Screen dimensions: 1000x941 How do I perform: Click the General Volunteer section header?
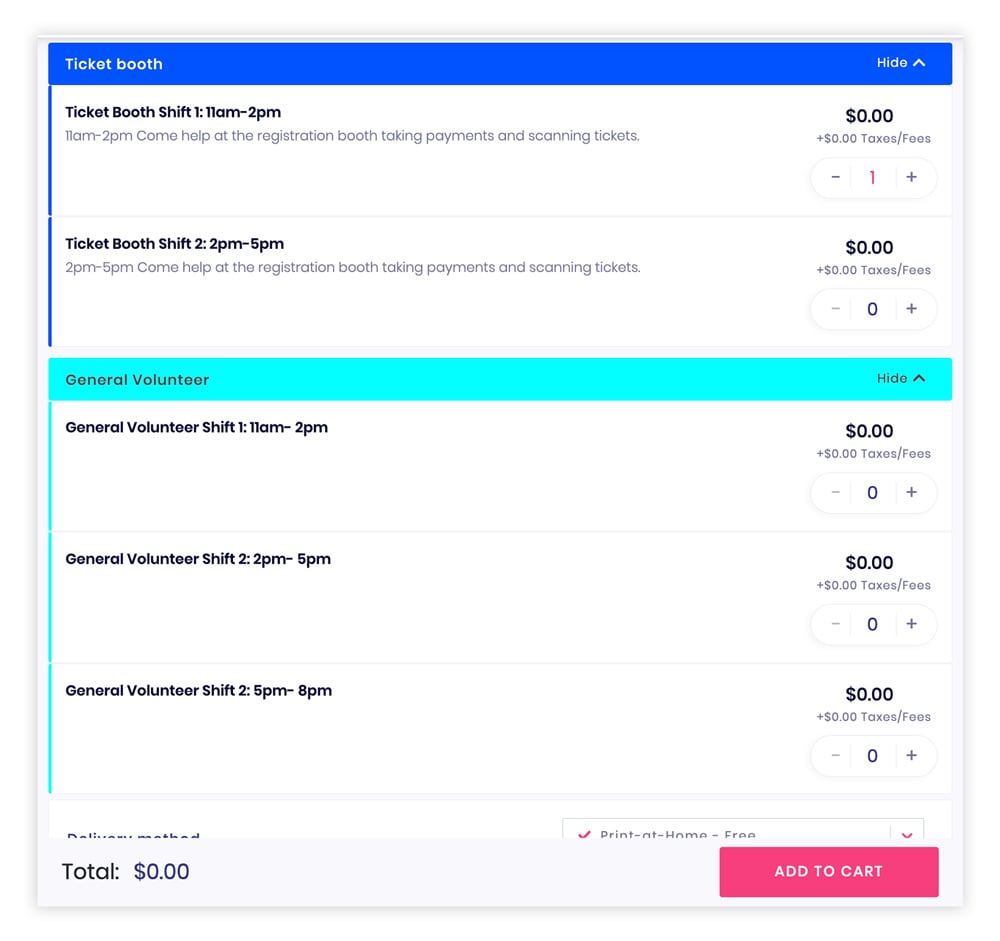(500, 380)
